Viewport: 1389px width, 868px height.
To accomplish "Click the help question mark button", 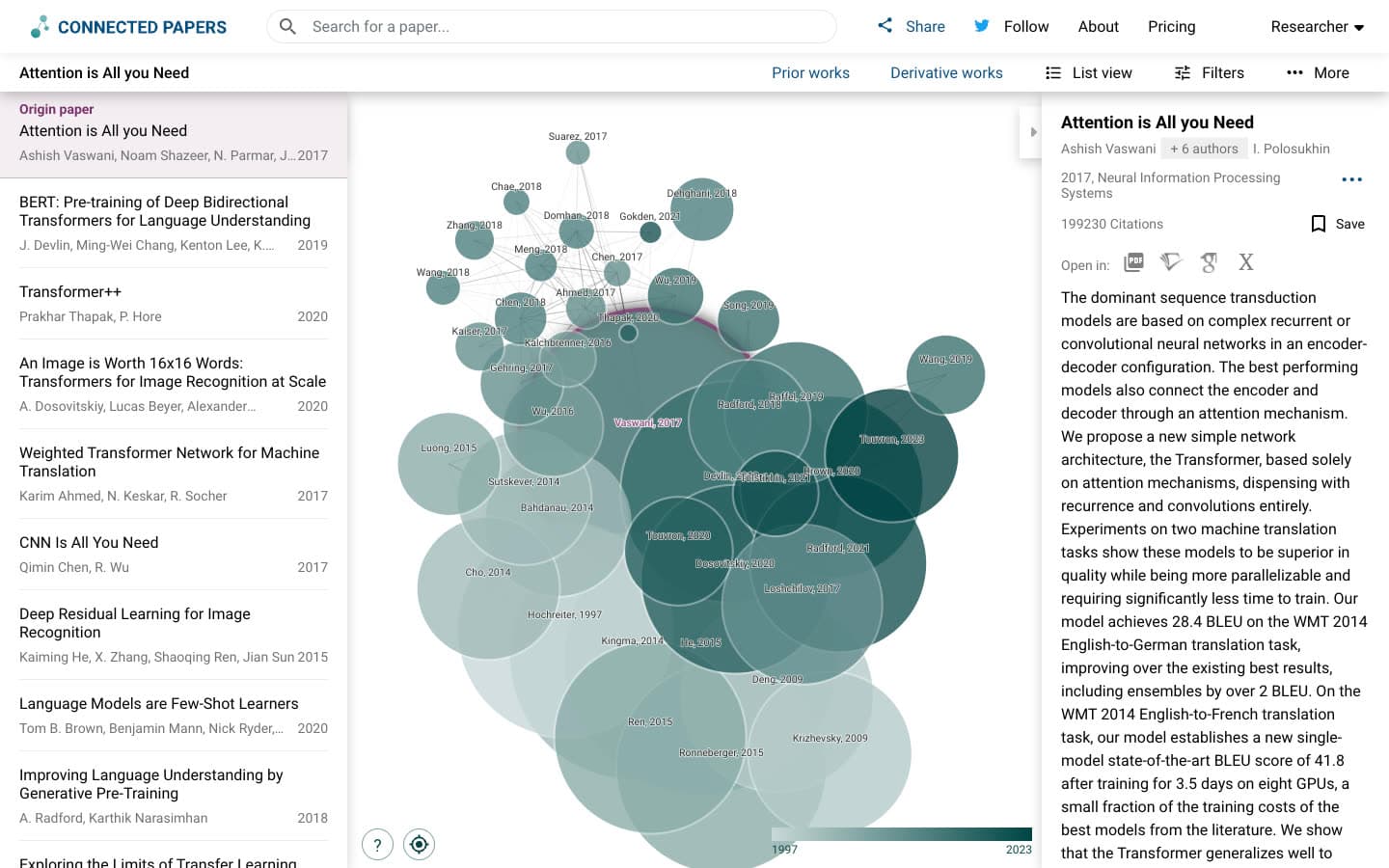I will click(377, 845).
